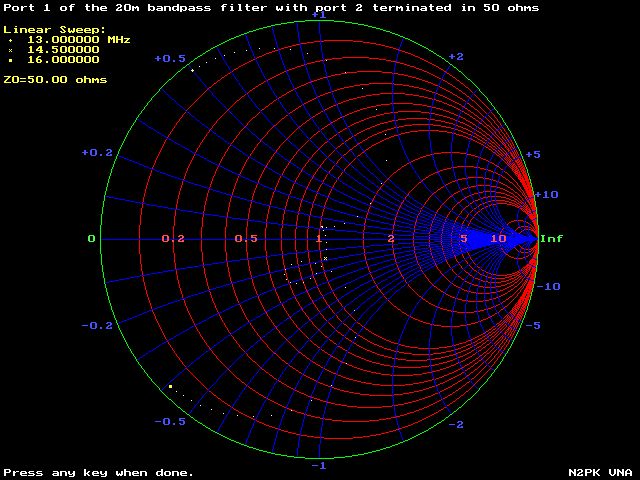Click the N2PK VNA label
Image resolution: width=640 pixels, height=480 pixels.
coord(600,472)
